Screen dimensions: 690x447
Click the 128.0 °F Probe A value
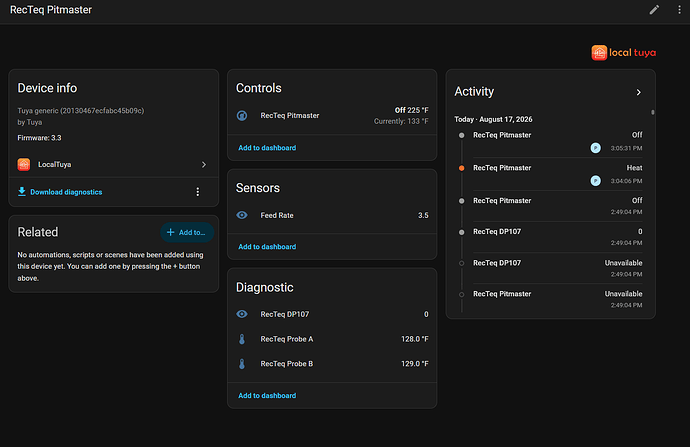(x=415, y=339)
